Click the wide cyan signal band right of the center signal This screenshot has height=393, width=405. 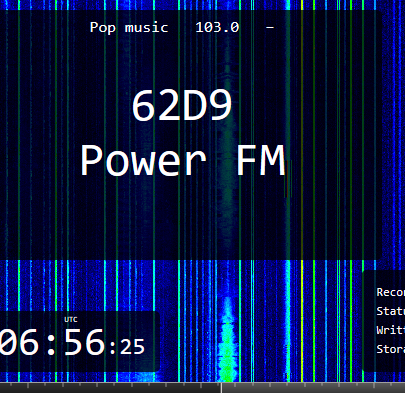point(288,320)
